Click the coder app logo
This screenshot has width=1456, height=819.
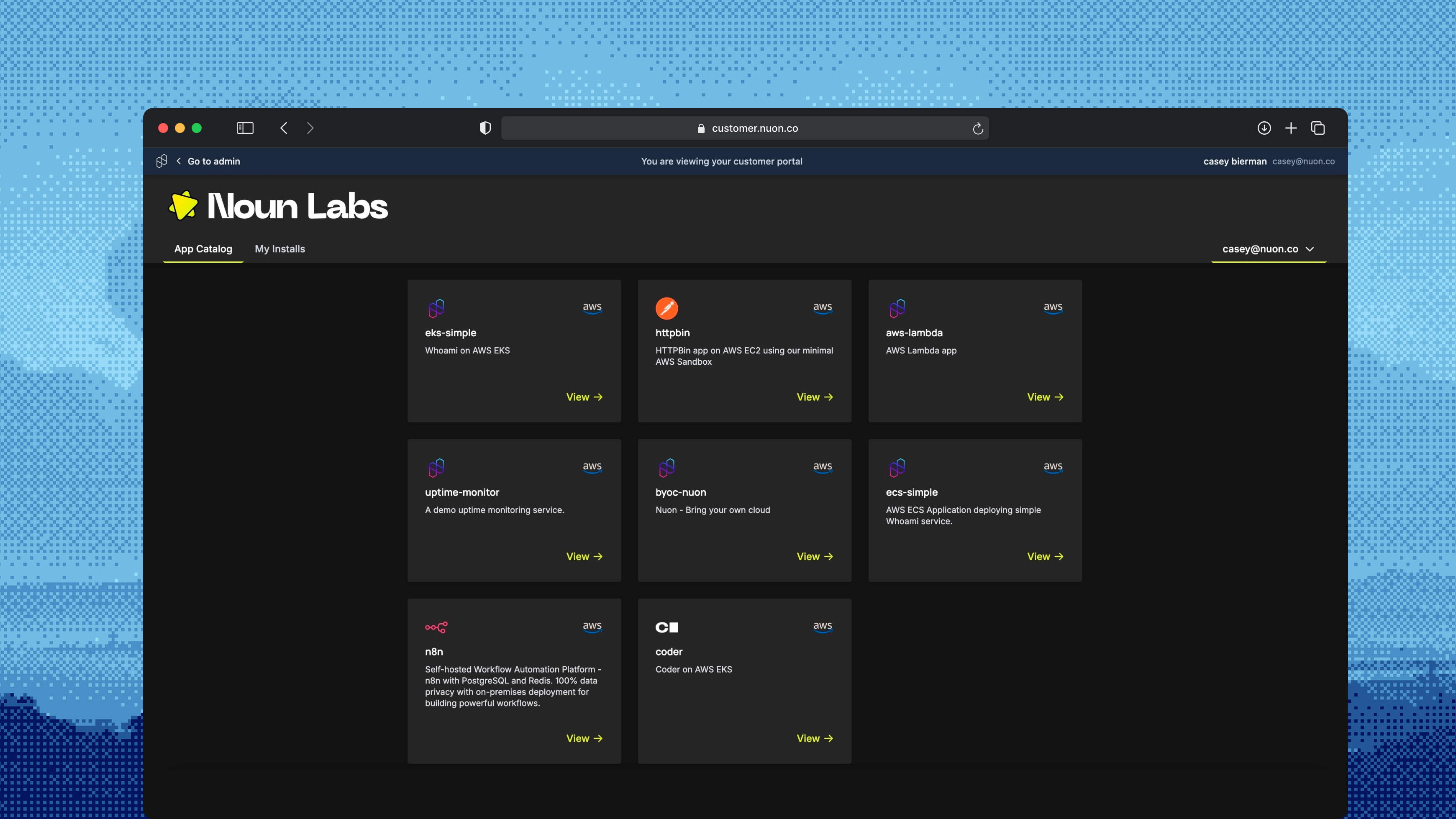point(666,627)
